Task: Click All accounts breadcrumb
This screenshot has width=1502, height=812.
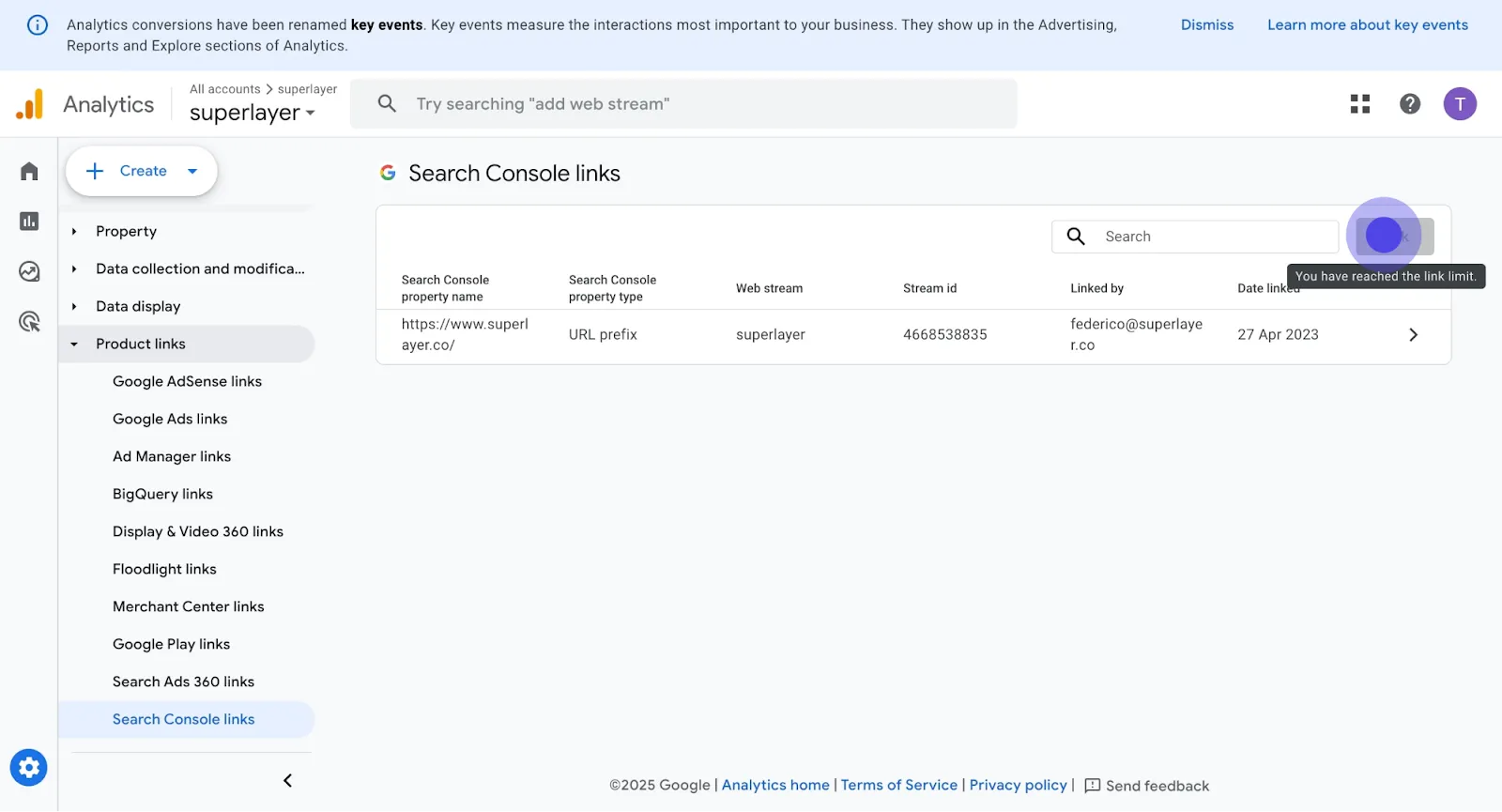Action: pyautogui.click(x=225, y=89)
